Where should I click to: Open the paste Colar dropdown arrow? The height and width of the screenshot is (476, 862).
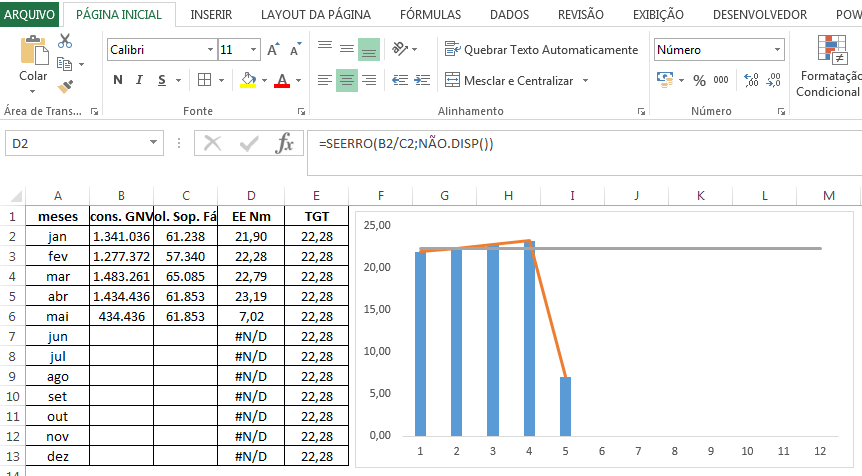point(32,91)
